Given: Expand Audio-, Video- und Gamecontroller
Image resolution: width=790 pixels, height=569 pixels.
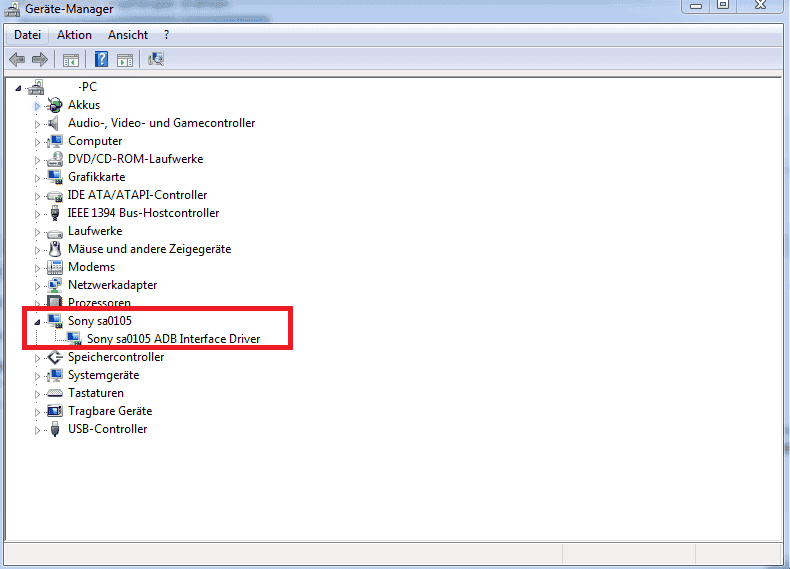Looking at the screenshot, I should click(37, 124).
